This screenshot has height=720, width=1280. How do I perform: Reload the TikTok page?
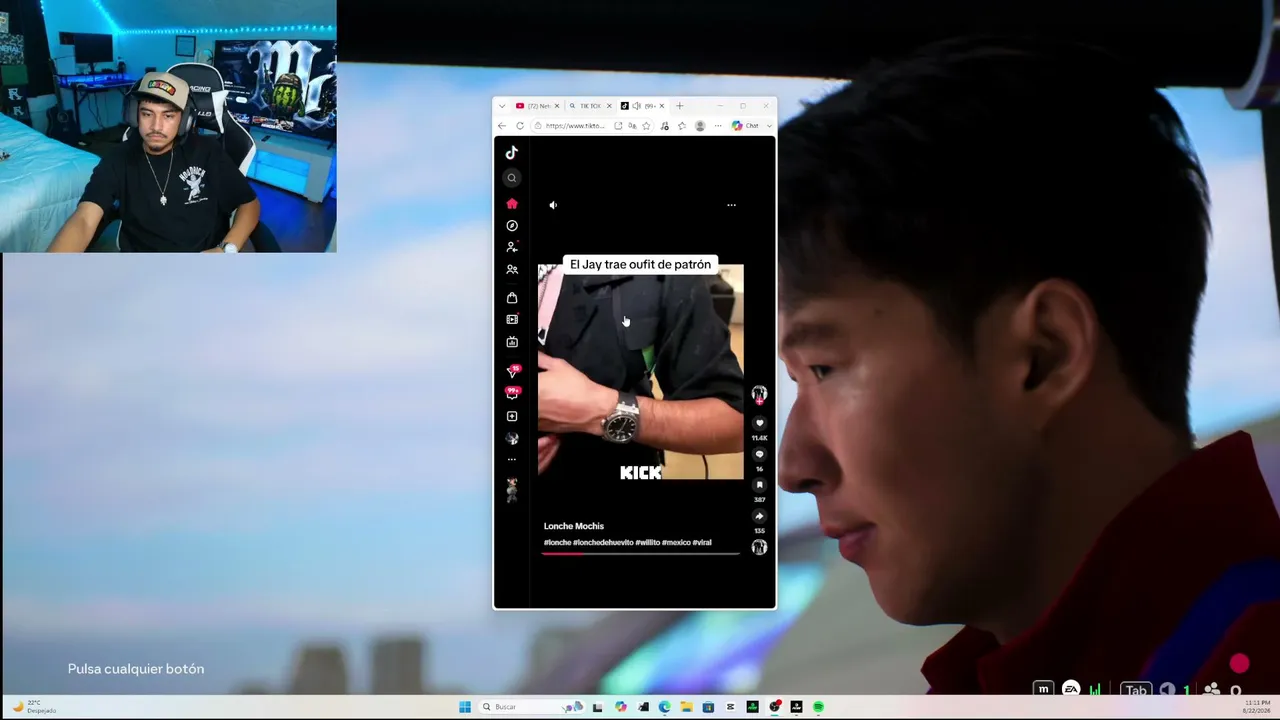click(x=520, y=126)
